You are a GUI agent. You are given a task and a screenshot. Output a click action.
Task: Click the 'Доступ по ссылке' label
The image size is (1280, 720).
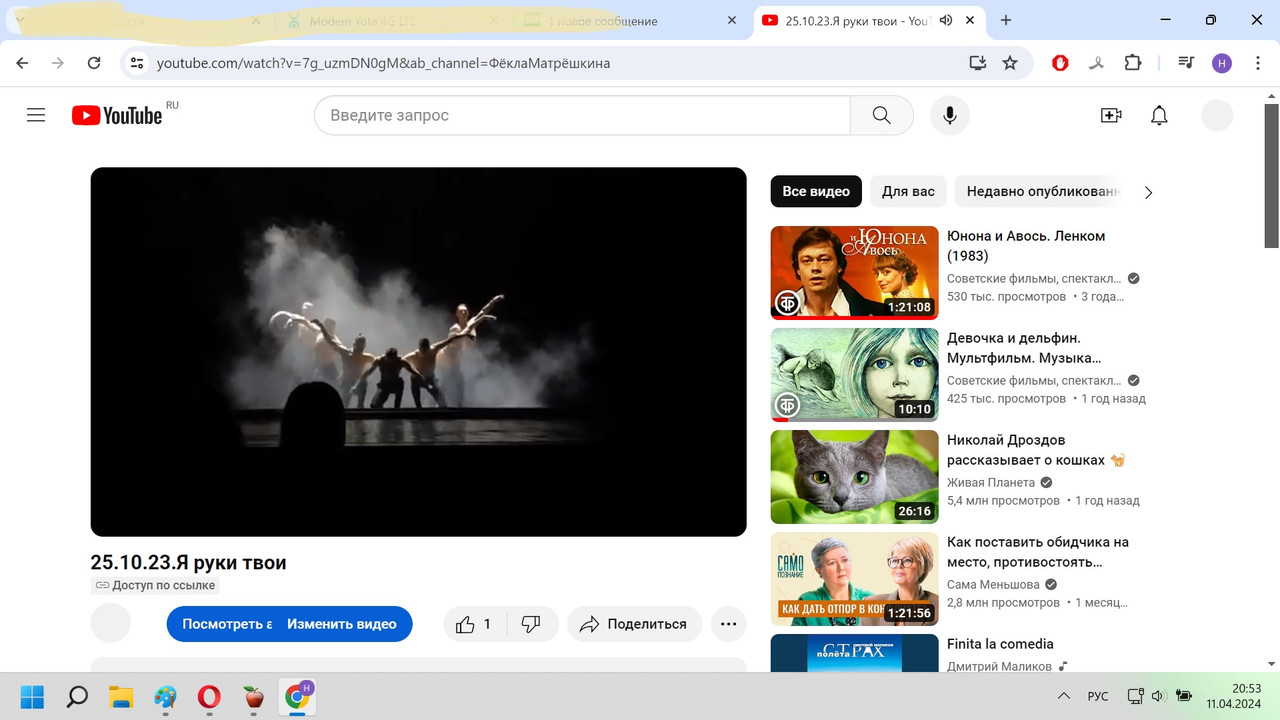pyautogui.click(x=155, y=585)
